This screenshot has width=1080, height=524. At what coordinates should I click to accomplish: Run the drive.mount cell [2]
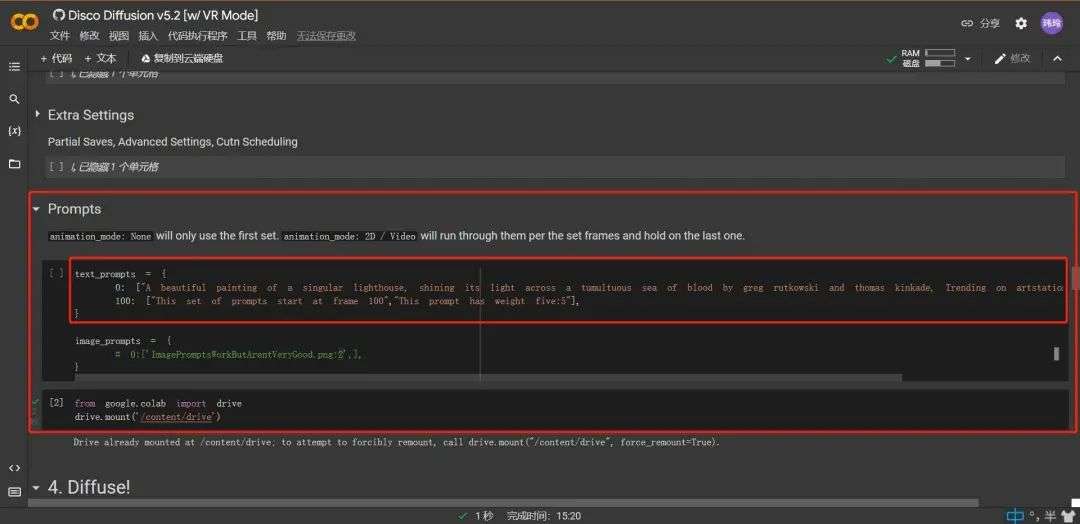[x=56, y=404]
